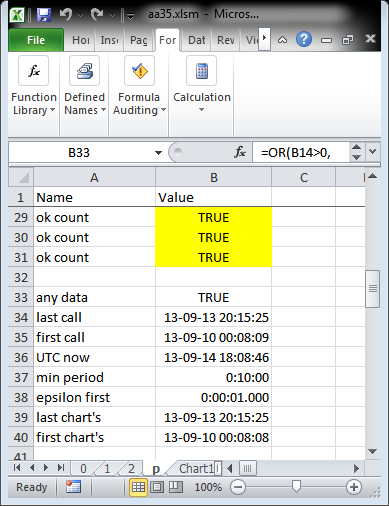Click the zoom out minus button
Viewport: 389px width, 506px height.
pyautogui.click(x=238, y=487)
